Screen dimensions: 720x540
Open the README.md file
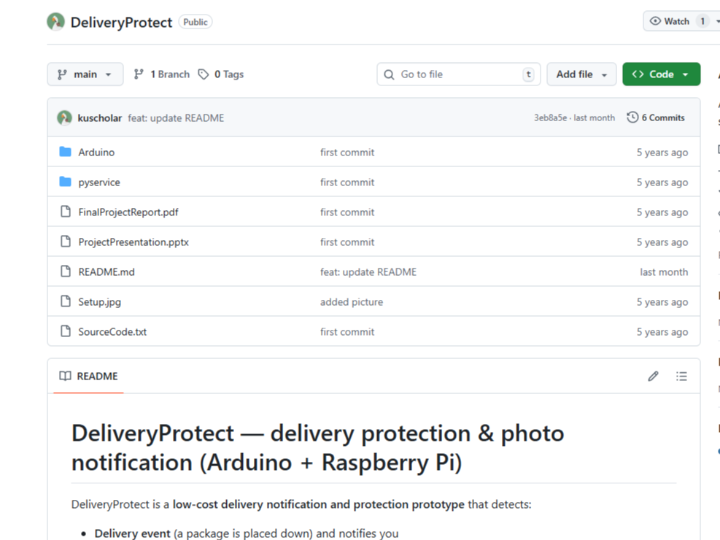(106, 272)
